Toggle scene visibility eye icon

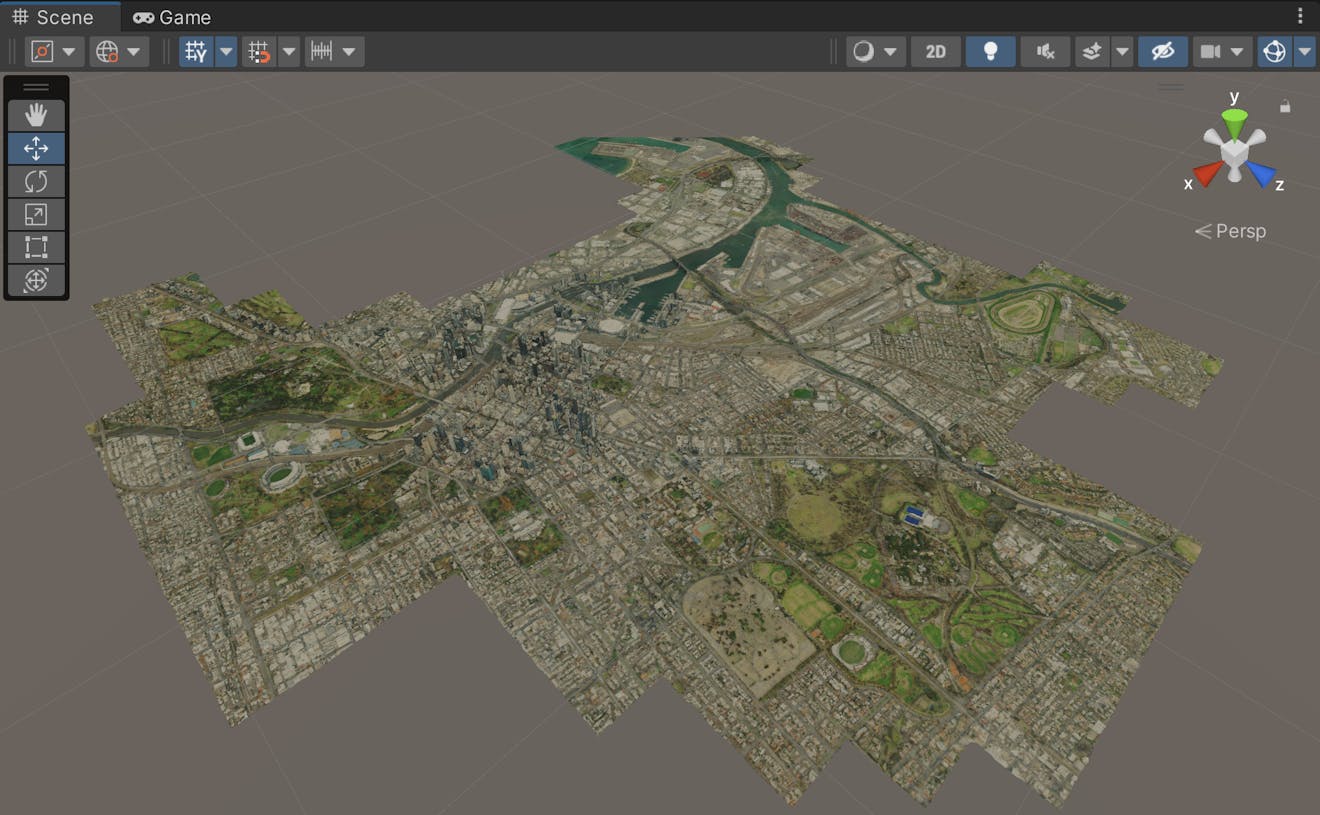coord(1162,52)
